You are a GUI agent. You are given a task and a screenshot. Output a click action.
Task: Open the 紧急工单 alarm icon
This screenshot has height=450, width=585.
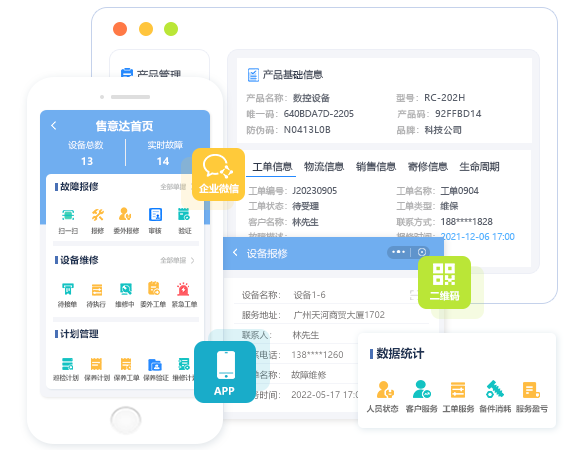183,289
